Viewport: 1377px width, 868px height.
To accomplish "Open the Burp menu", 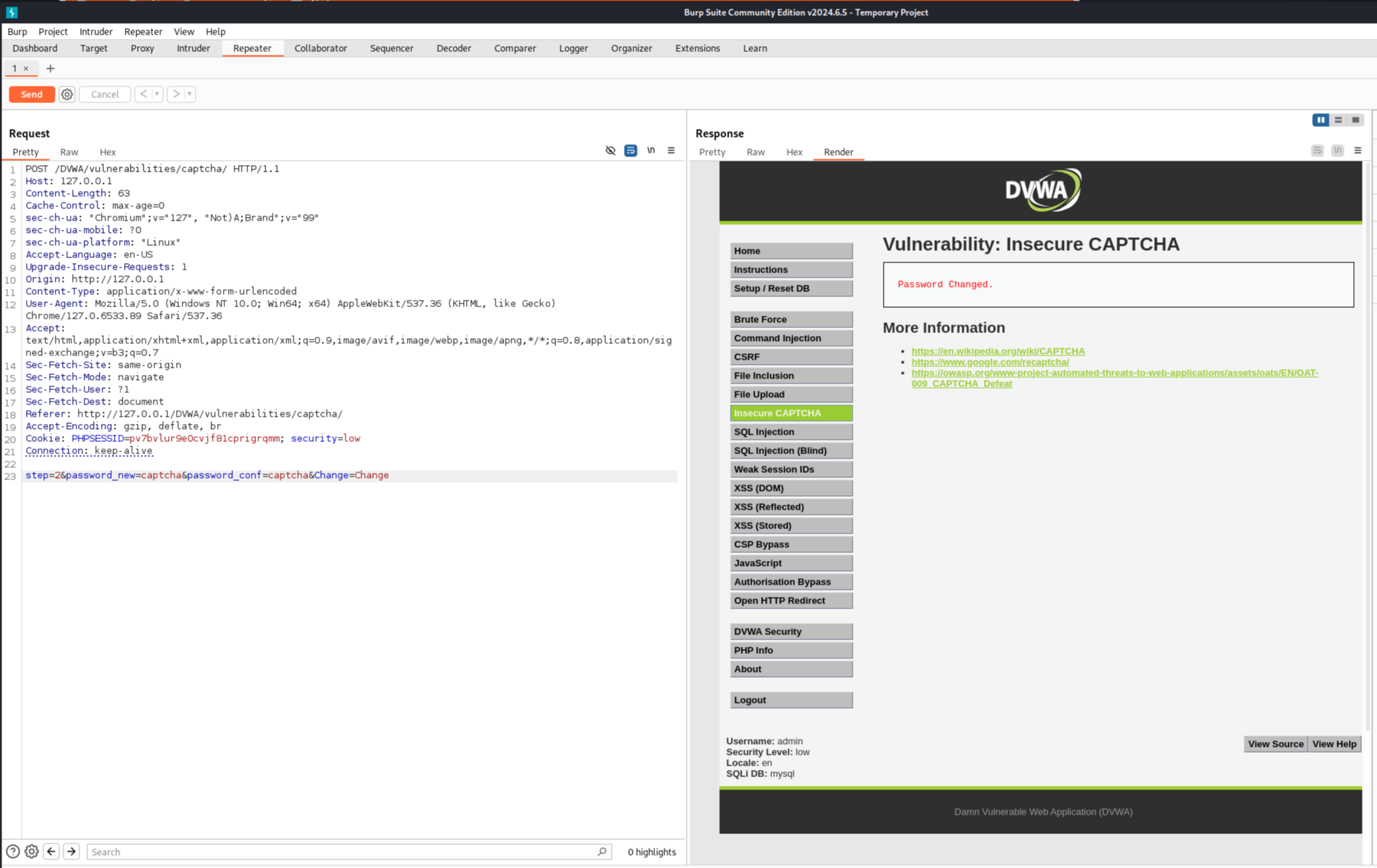I will [17, 32].
